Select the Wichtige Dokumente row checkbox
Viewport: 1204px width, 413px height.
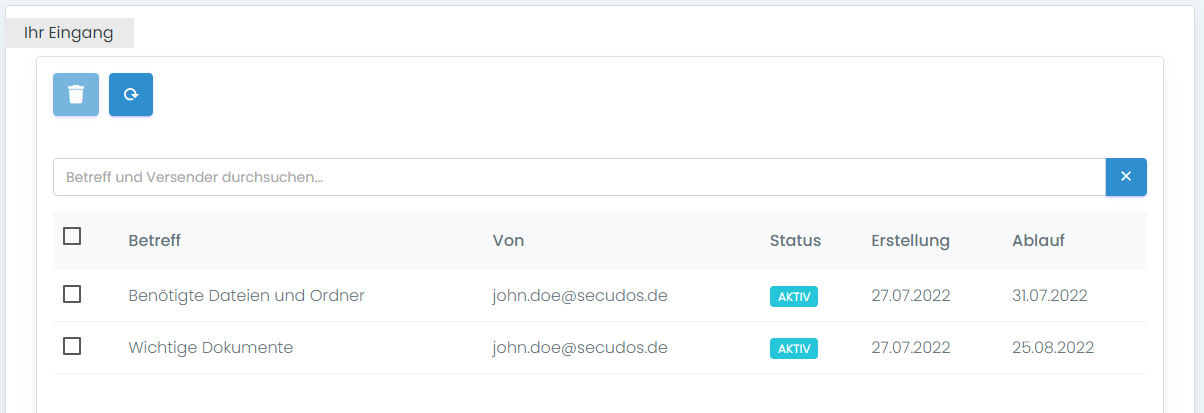click(x=72, y=347)
